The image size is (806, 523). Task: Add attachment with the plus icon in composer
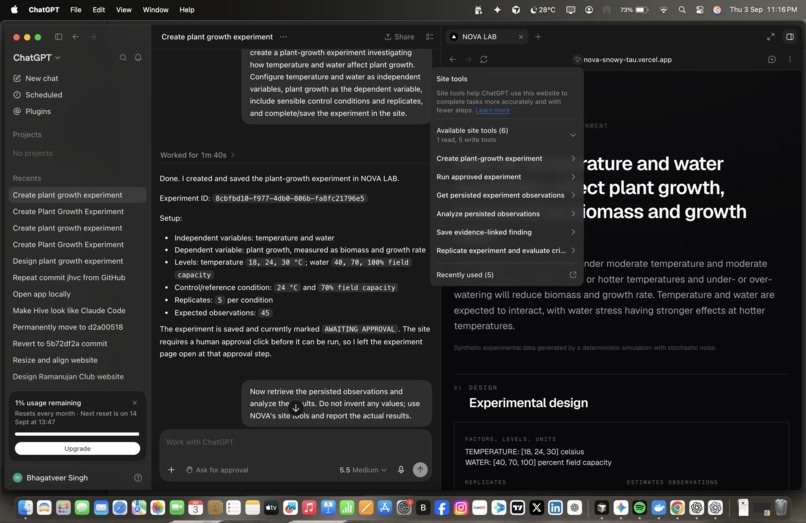point(171,470)
